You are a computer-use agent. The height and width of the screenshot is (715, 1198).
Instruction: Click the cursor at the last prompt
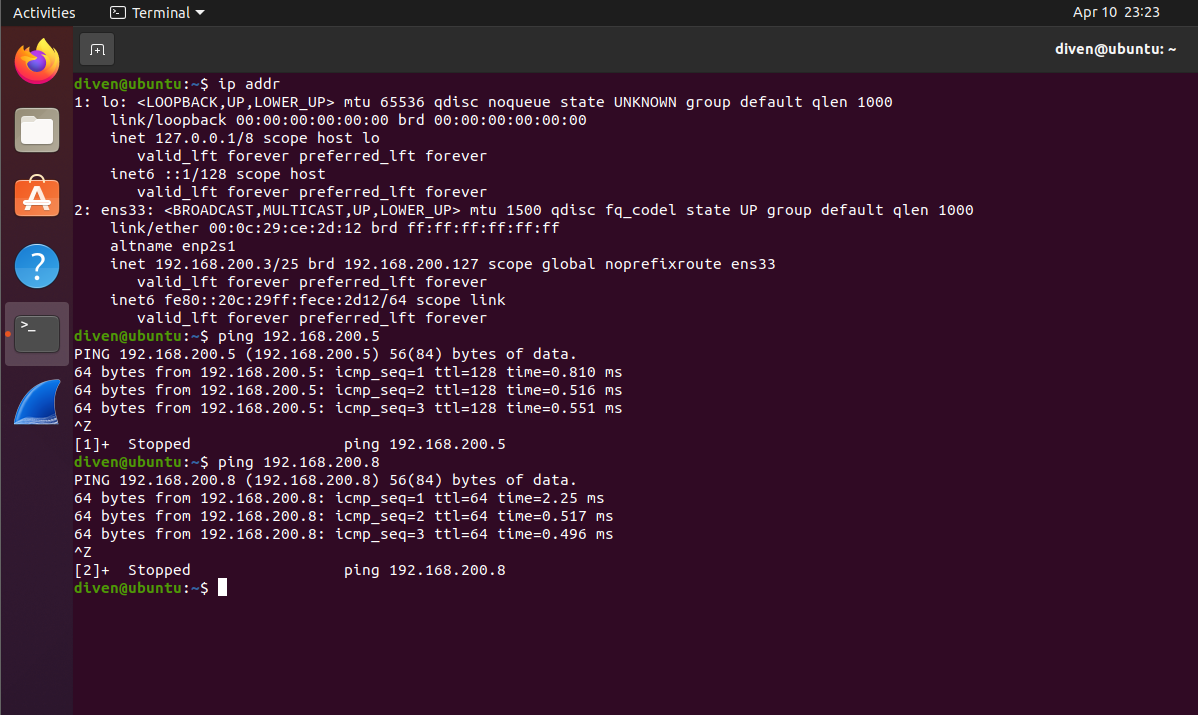[x=222, y=588]
